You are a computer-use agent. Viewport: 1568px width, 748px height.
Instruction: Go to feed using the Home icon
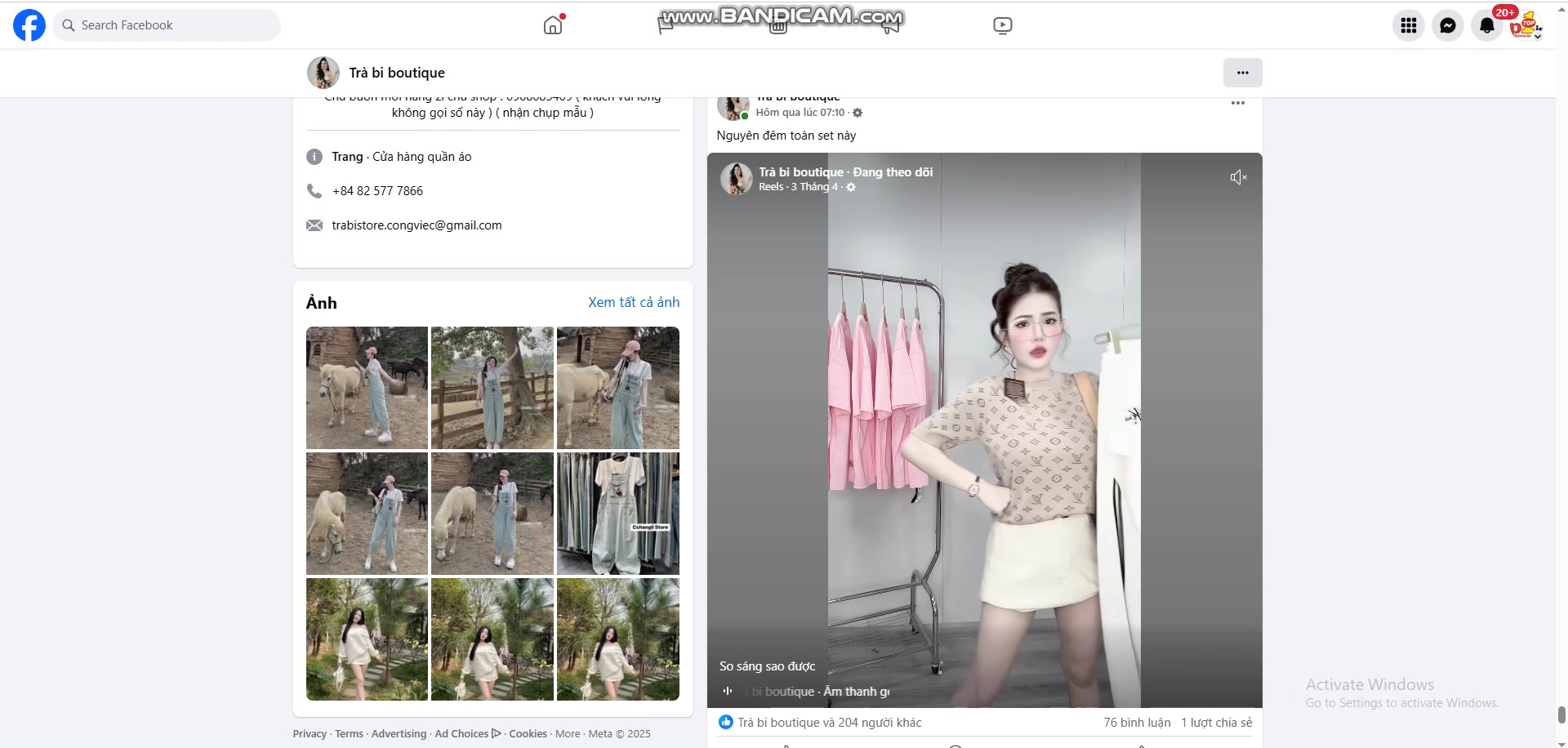(x=553, y=24)
